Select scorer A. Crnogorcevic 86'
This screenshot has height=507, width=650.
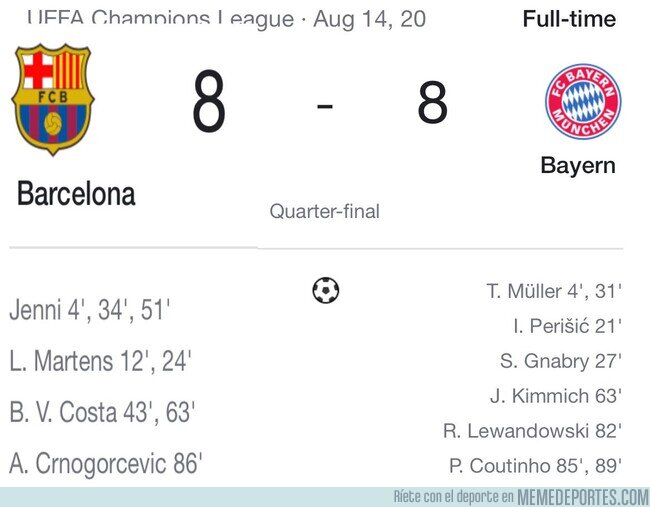pos(106,463)
